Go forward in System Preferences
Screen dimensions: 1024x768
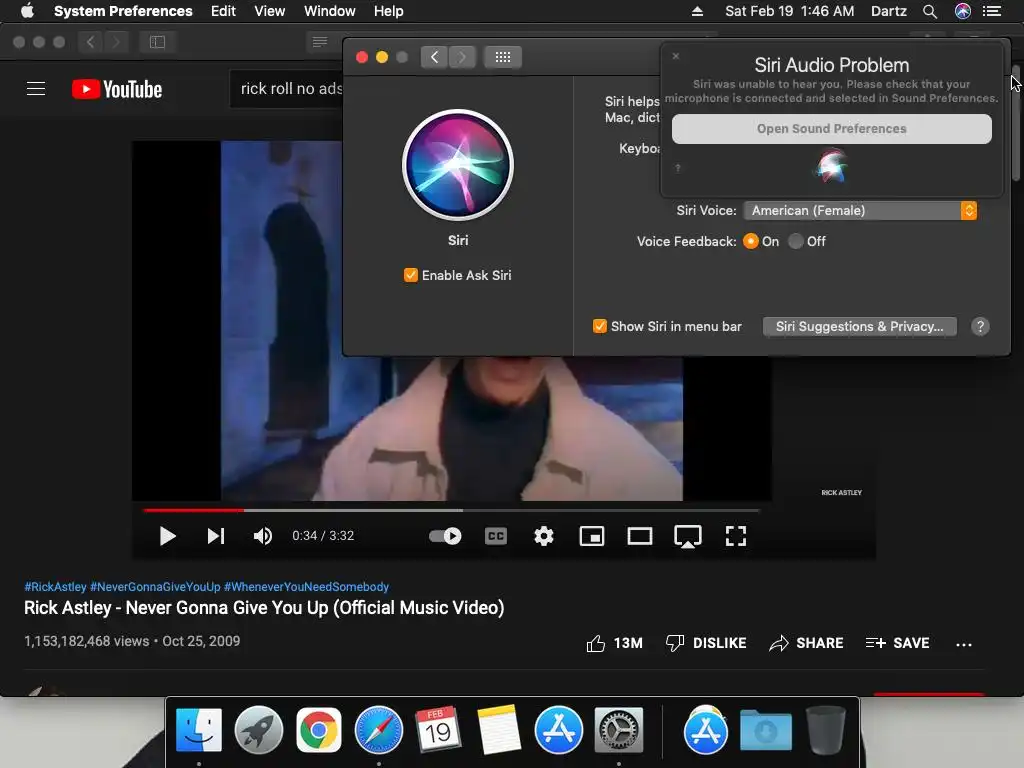(462, 57)
